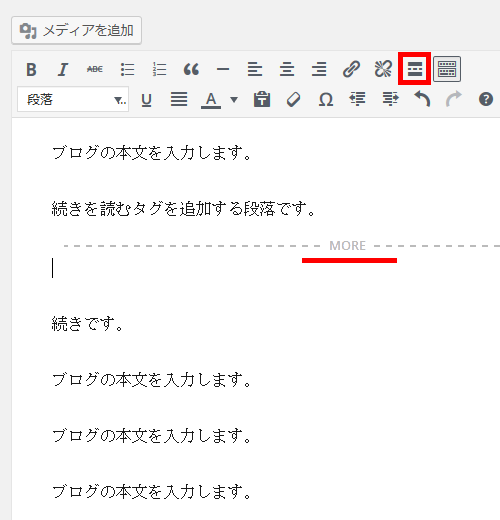The width and height of the screenshot is (500, 520).
Task: Insert a bulleted list
Action: [x=127, y=70]
